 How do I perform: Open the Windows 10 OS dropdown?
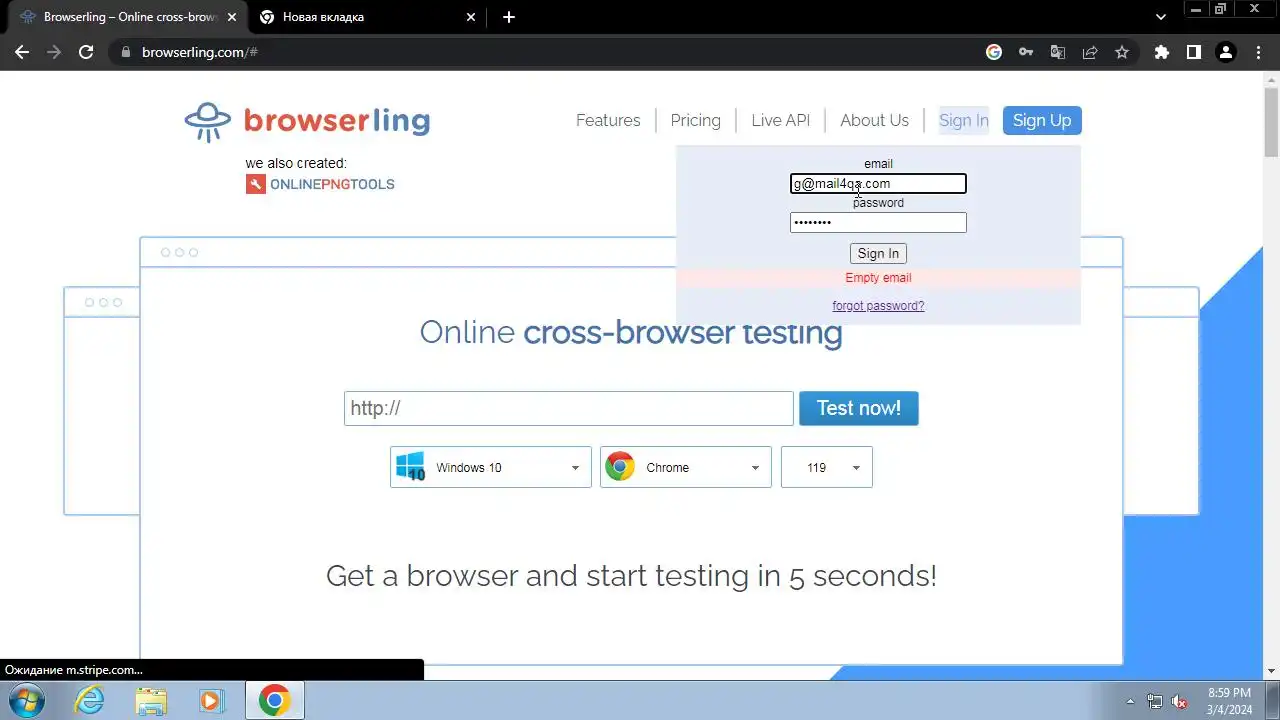[491, 467]
